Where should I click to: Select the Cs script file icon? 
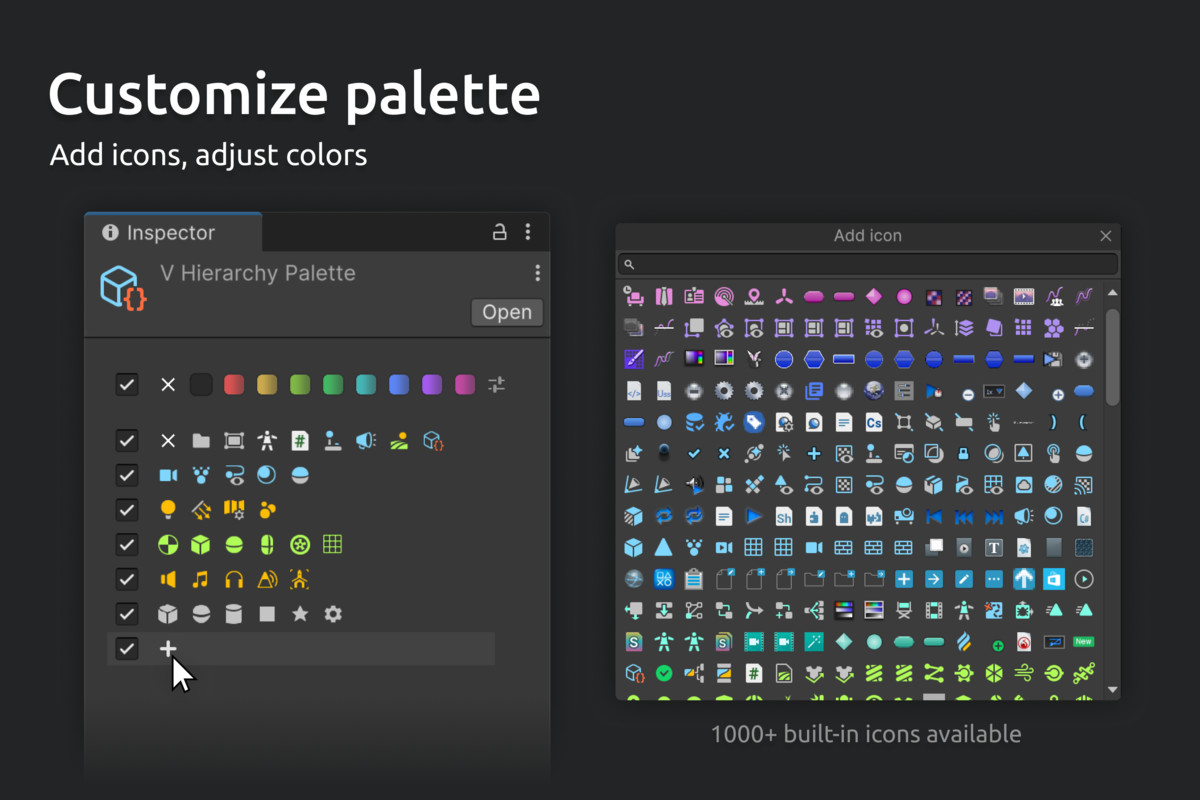click(x=874, y=422)
